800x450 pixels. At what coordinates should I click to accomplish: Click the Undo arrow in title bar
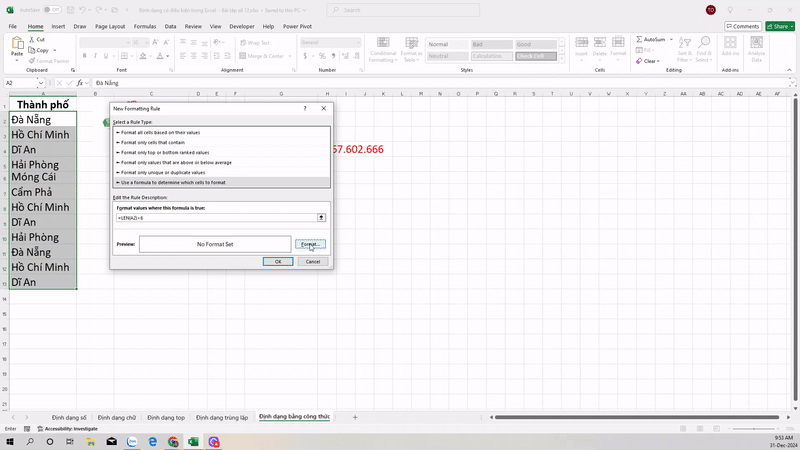(82, 10)
